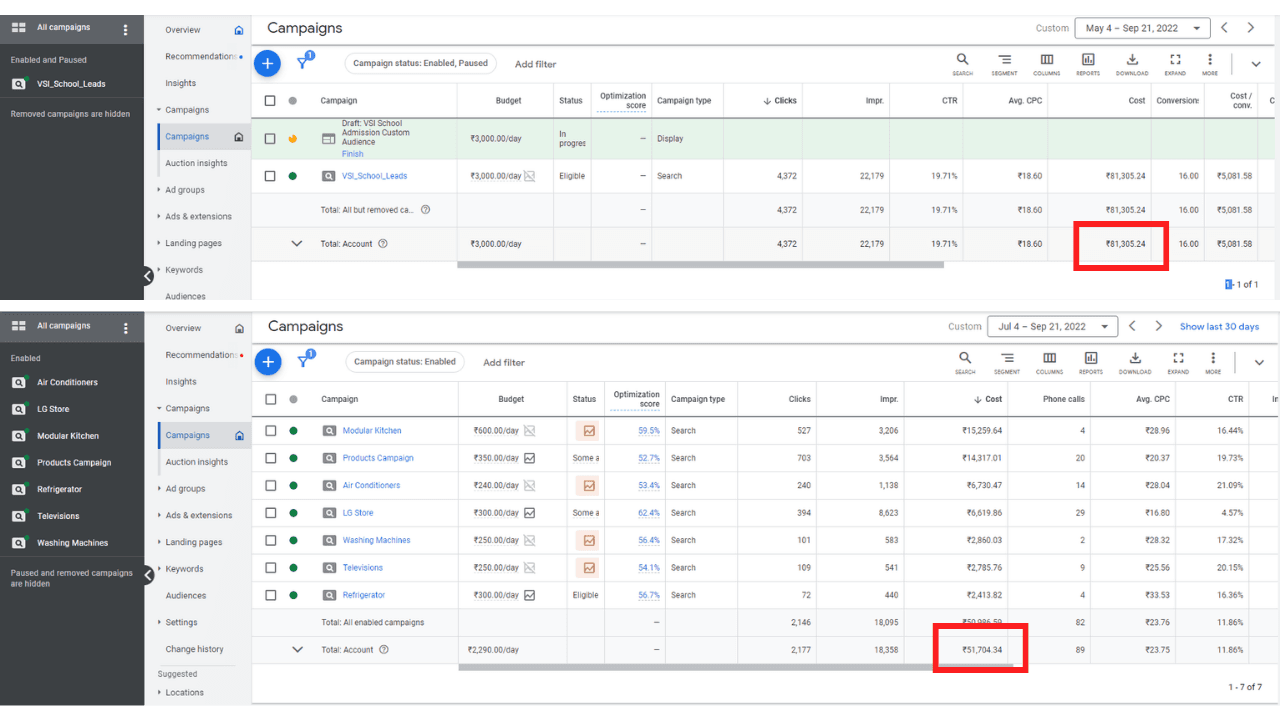1280x720 pixels.
Task: Expand Total: Account row showing ₹3,000.00/day
Action: [296, 243]
